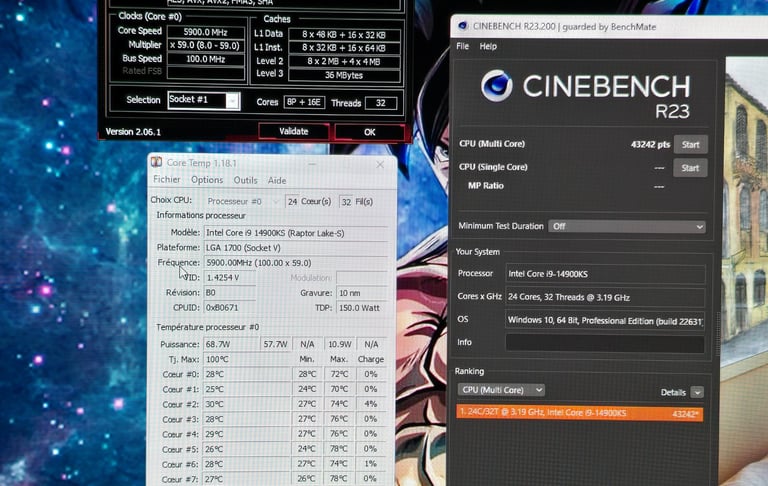Click the Info input field in Cinebench
The image size is (768, 486).
[605, 343]
